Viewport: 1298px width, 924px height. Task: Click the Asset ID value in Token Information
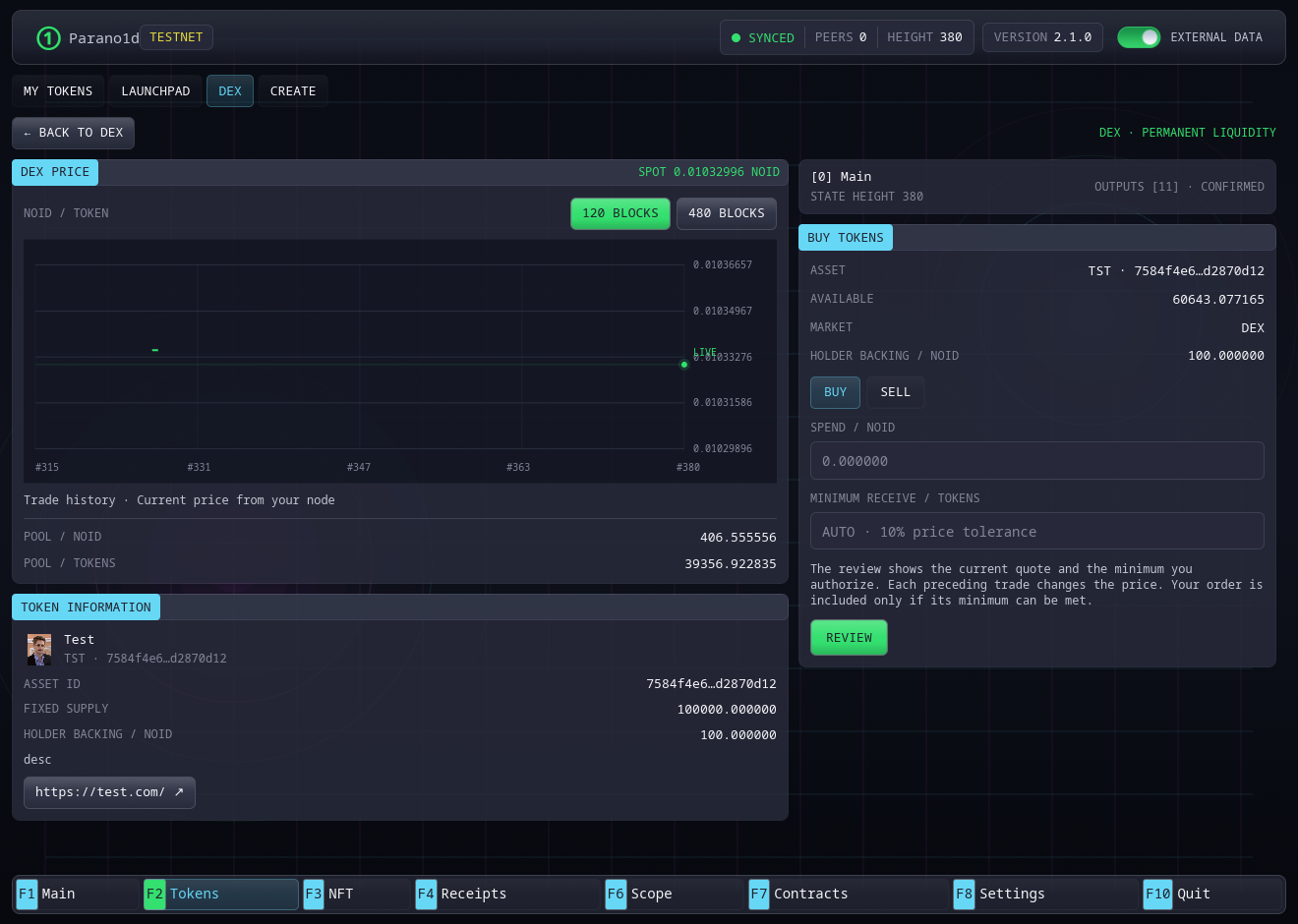(x=711, y=684)
